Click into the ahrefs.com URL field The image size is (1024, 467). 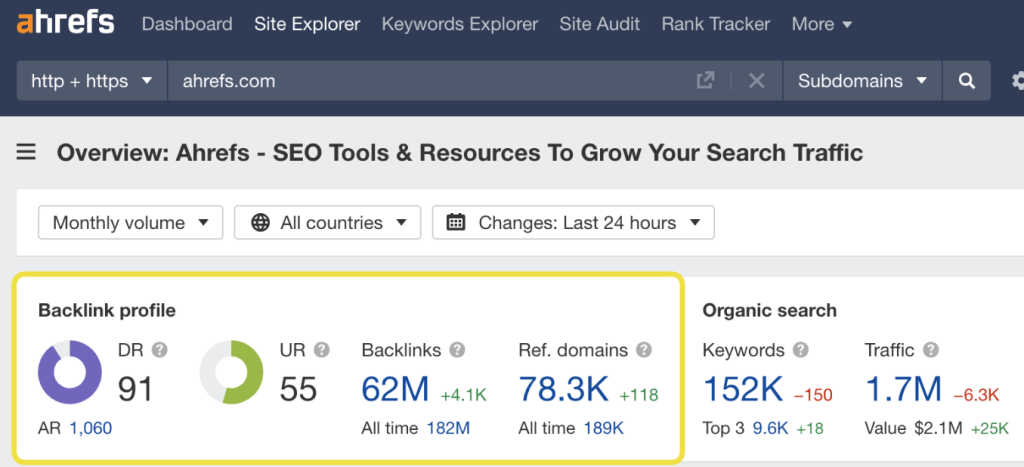click(431, 81)
